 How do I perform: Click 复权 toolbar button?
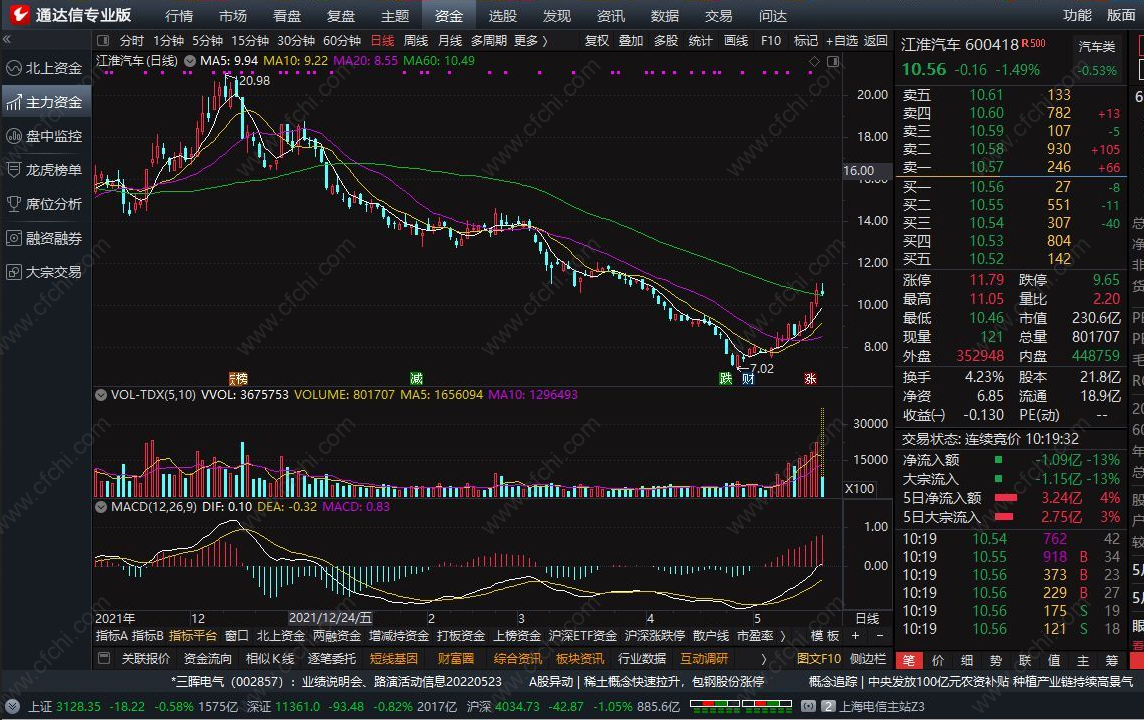[x=597, y=41]
